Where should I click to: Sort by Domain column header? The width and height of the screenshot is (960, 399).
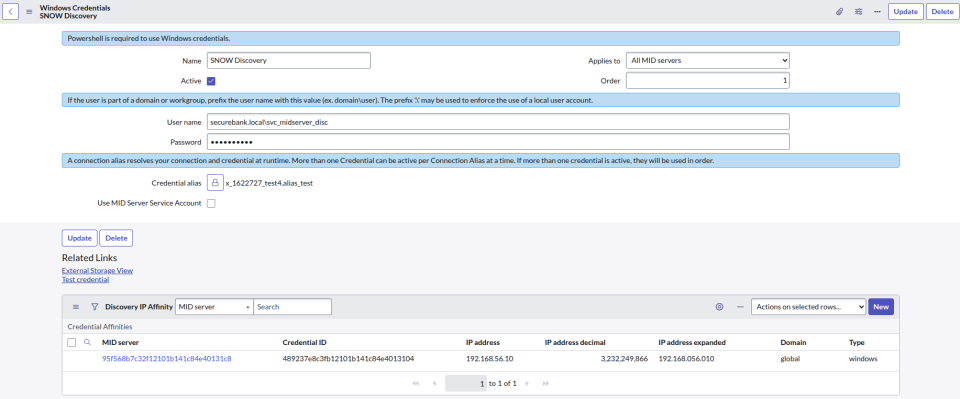point(793,343)
